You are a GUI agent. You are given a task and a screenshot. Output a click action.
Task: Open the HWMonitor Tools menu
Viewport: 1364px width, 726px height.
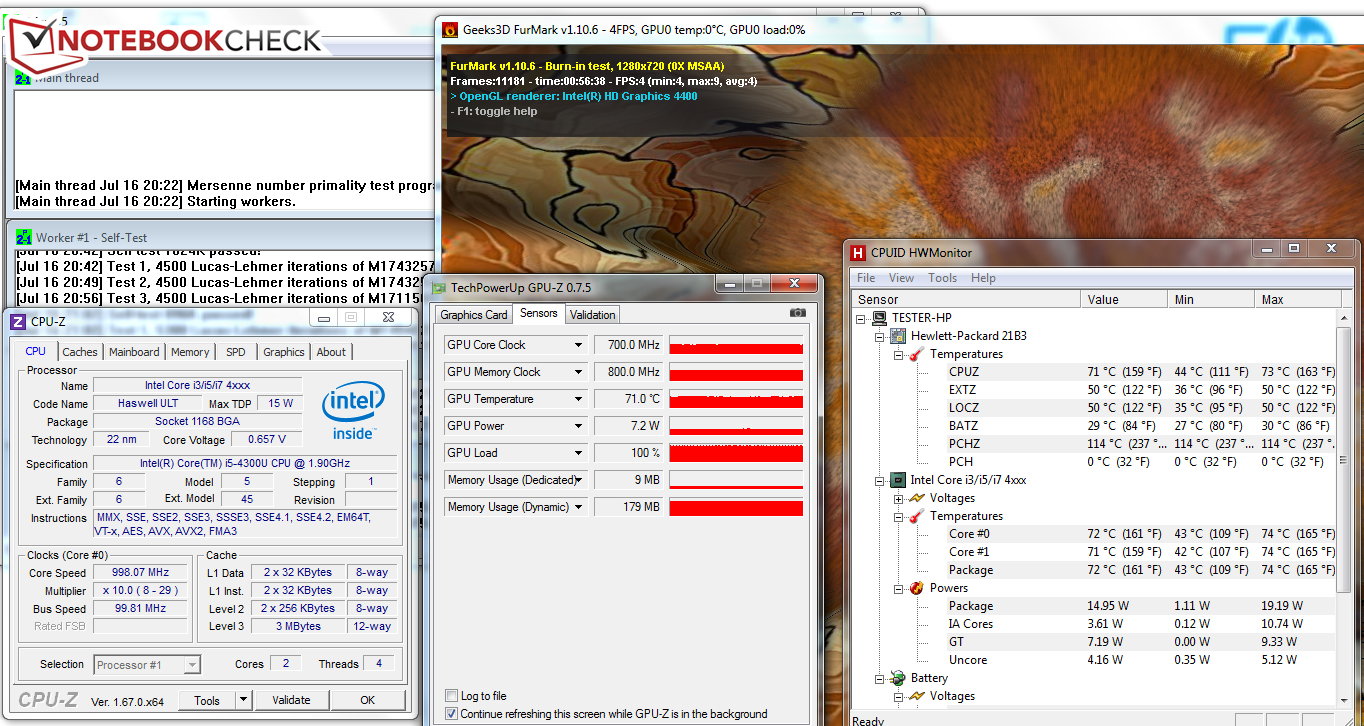coord(942,278)
